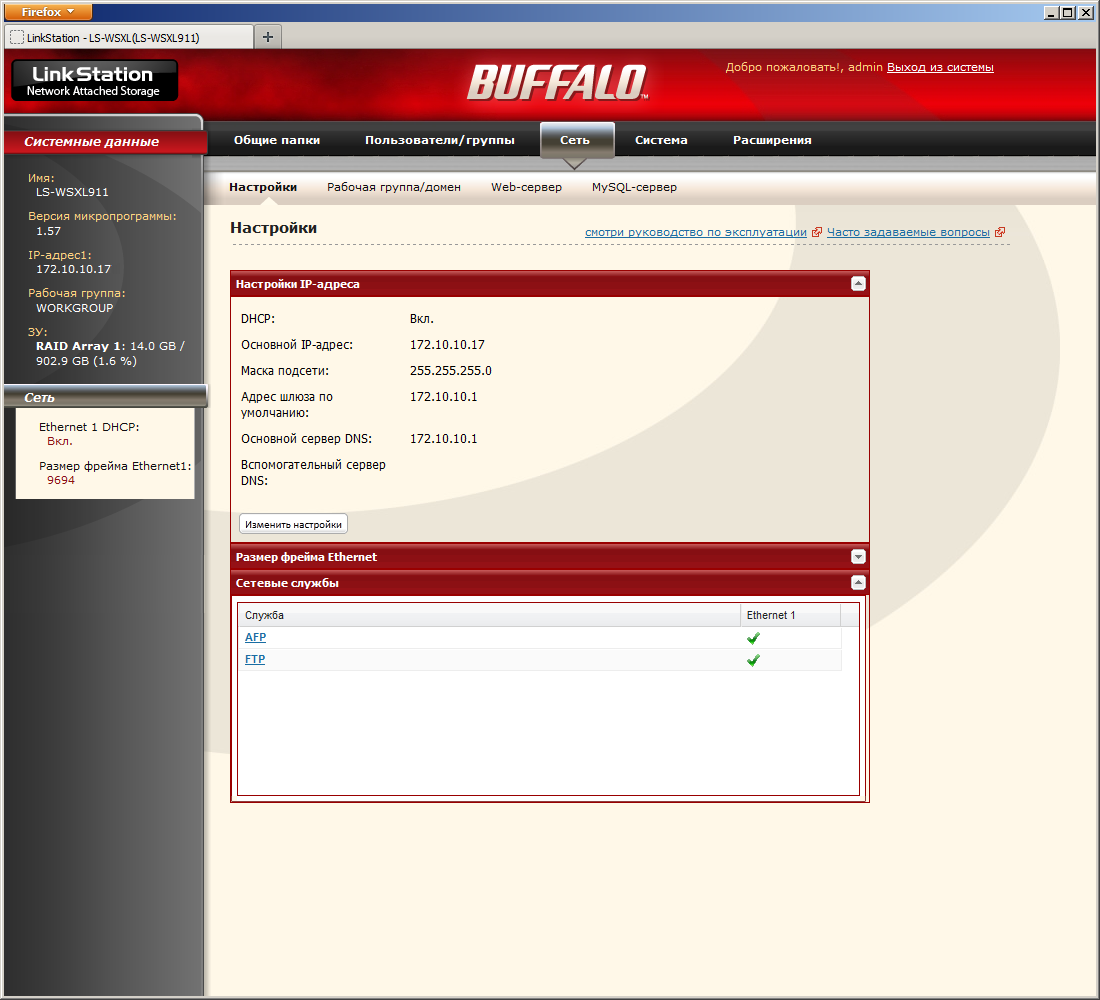The width and height of the screenshot is (1100, 1000).
Task: Click the Выход из системы logout link
Action: (x=940, y=67)
